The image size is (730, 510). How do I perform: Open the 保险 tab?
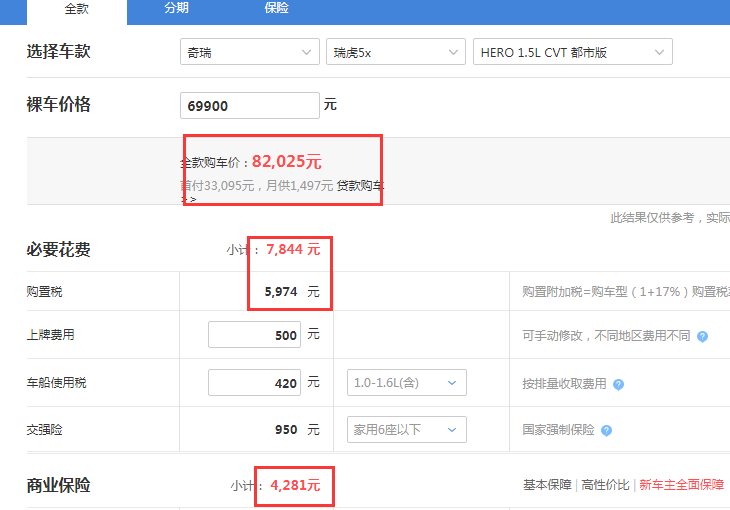coord(277,8)
